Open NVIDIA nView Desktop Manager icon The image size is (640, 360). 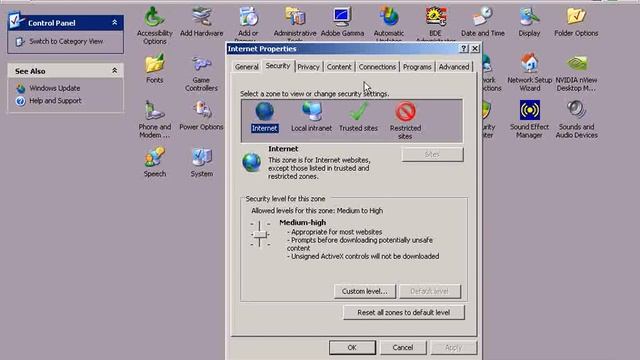(x=576, y=73)
